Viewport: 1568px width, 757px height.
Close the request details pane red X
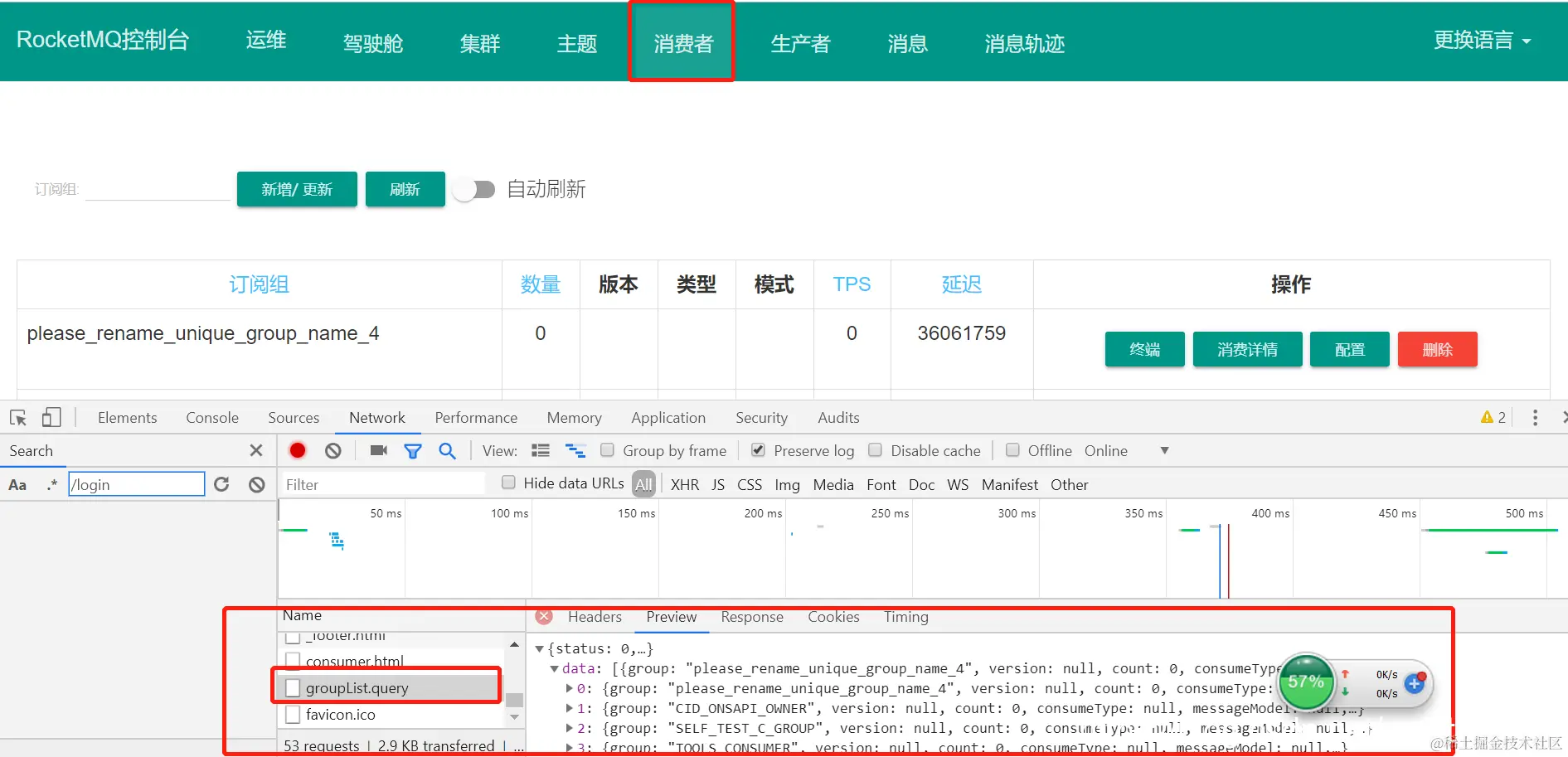(544, 617)
